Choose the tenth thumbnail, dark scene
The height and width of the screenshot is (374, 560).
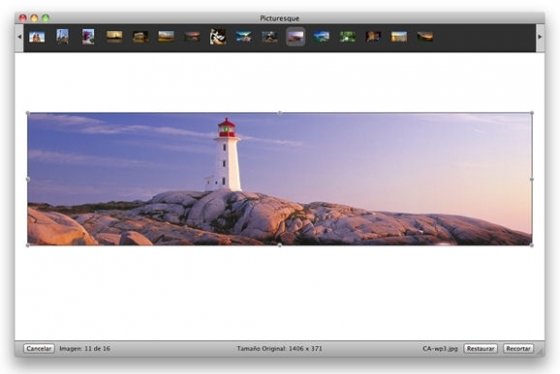point(270,36)
